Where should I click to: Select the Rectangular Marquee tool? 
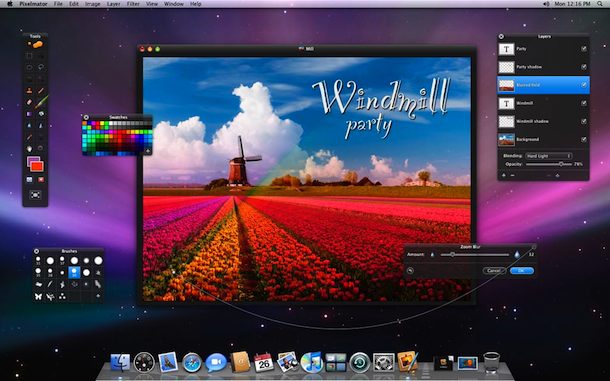pos(29,56)
